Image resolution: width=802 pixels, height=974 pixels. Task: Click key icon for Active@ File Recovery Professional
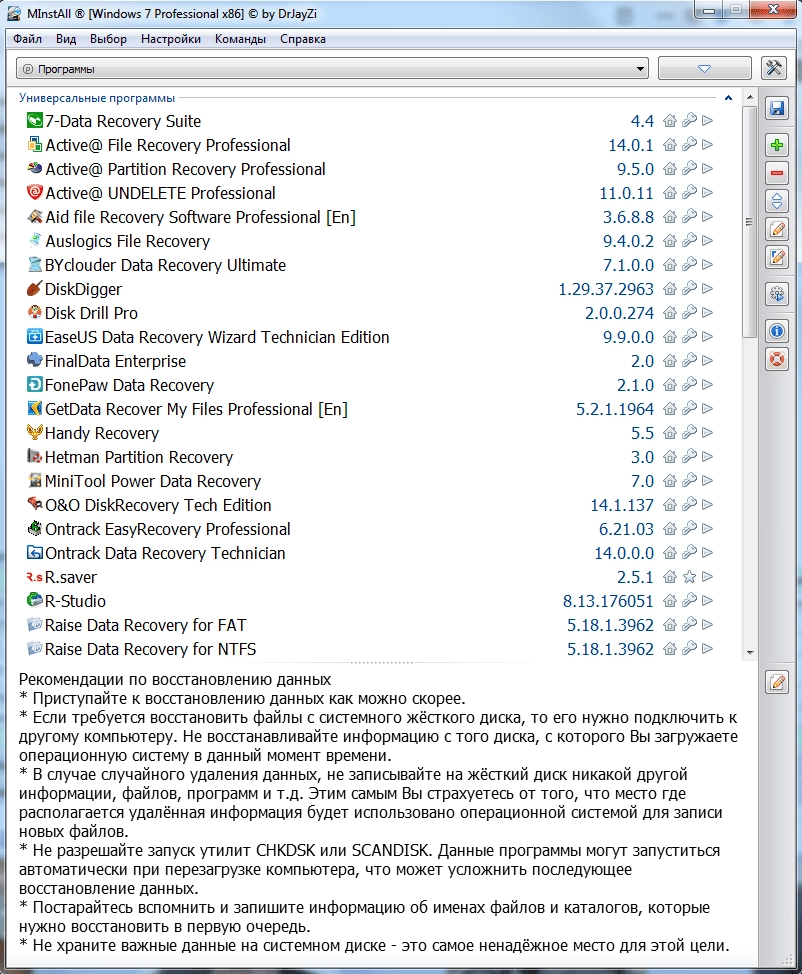coord(689,145)
